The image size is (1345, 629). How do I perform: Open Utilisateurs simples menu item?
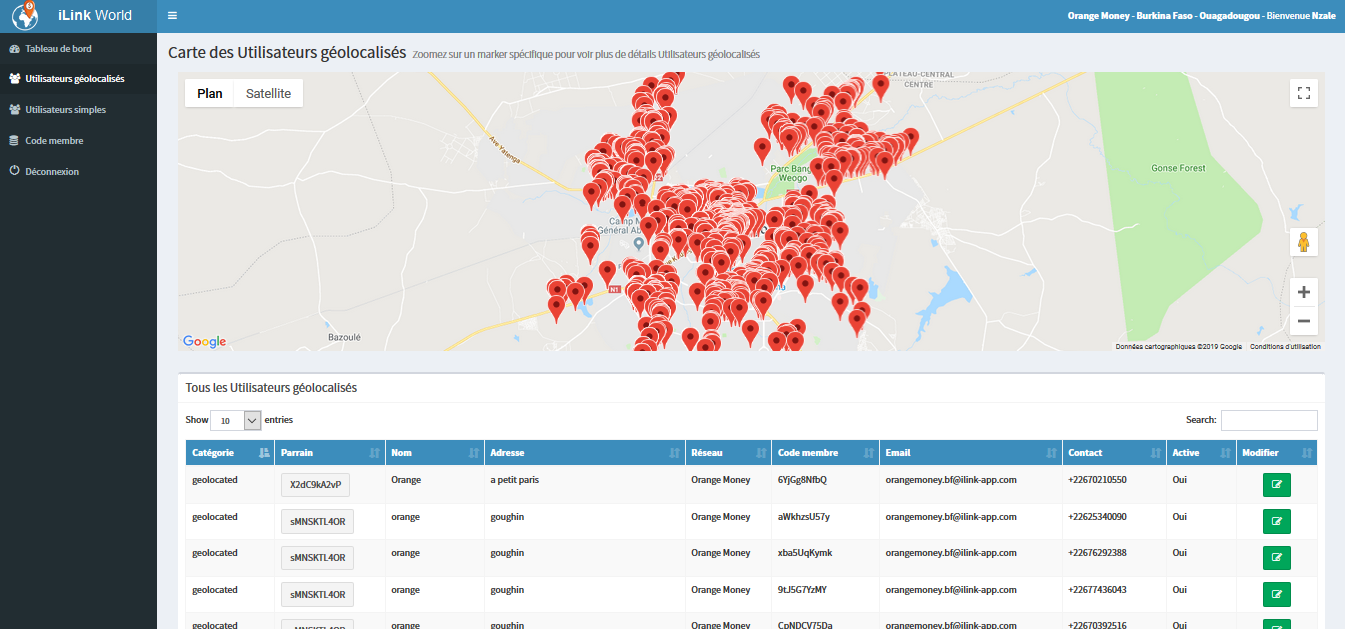pos(65,110)
